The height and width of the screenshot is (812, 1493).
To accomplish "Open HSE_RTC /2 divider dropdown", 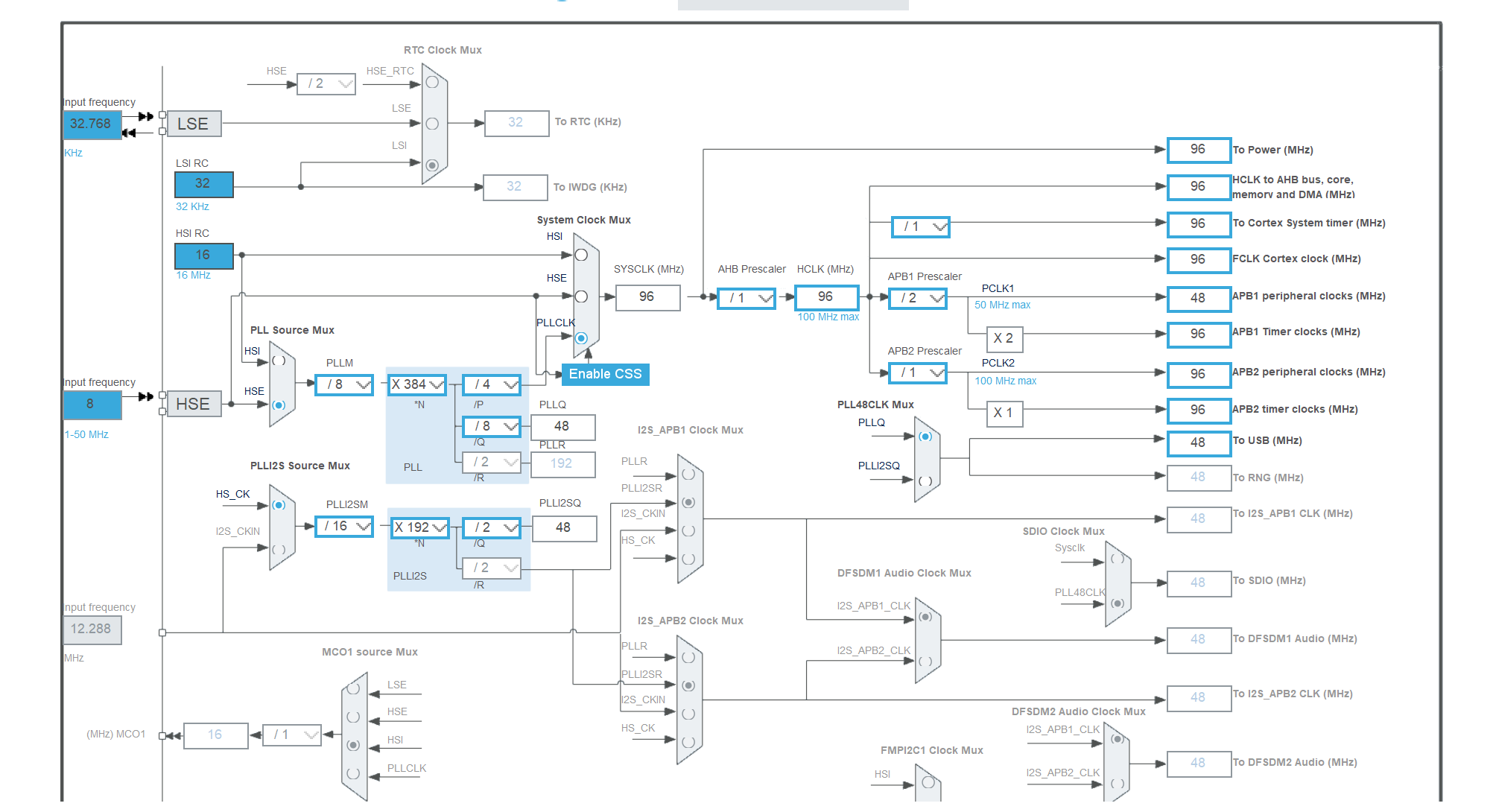I will coord(326,83).
